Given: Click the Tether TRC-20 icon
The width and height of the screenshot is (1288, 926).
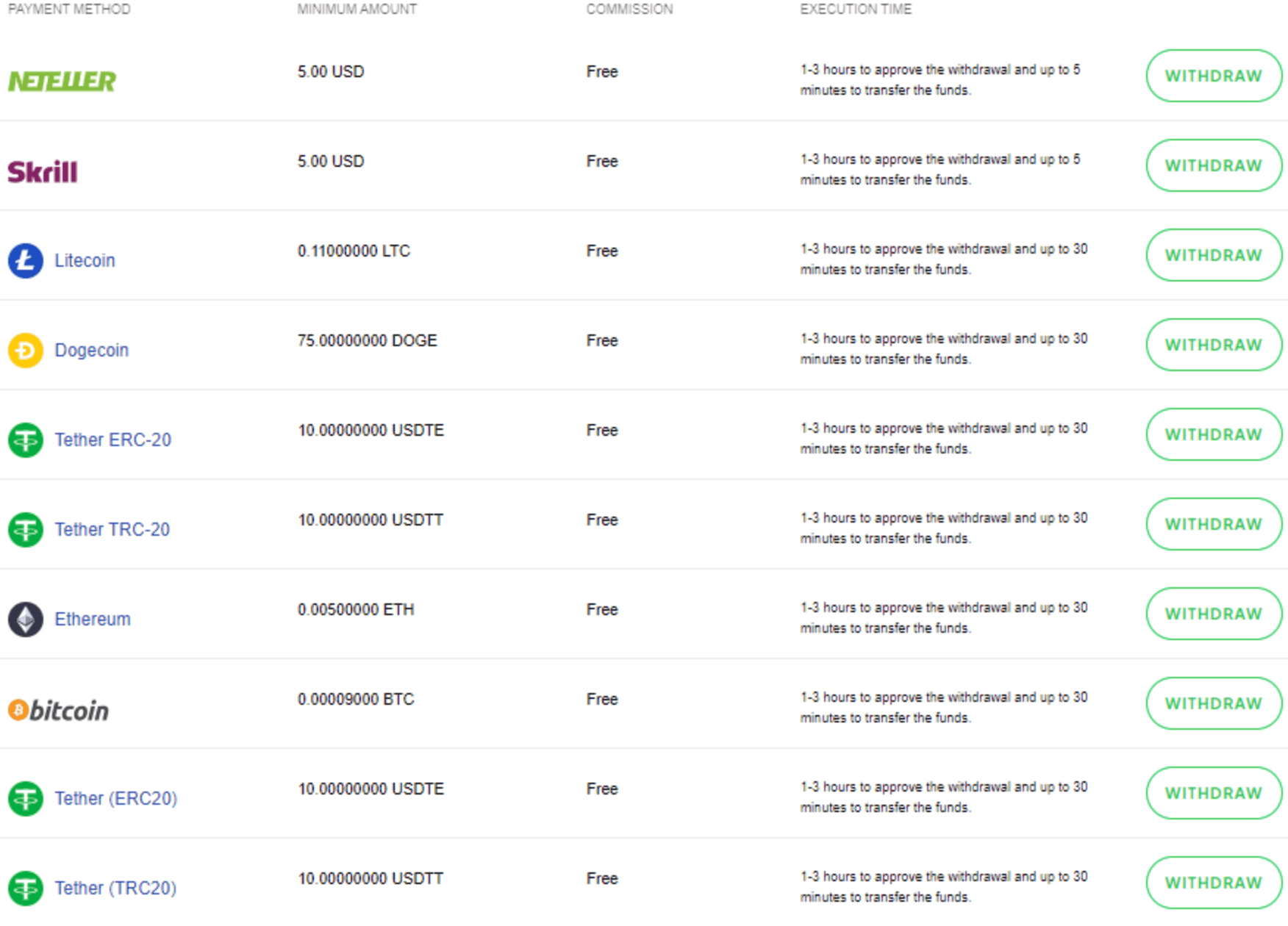Looking at the screenshot, I should pyautogui.click(x=24, y=529).
